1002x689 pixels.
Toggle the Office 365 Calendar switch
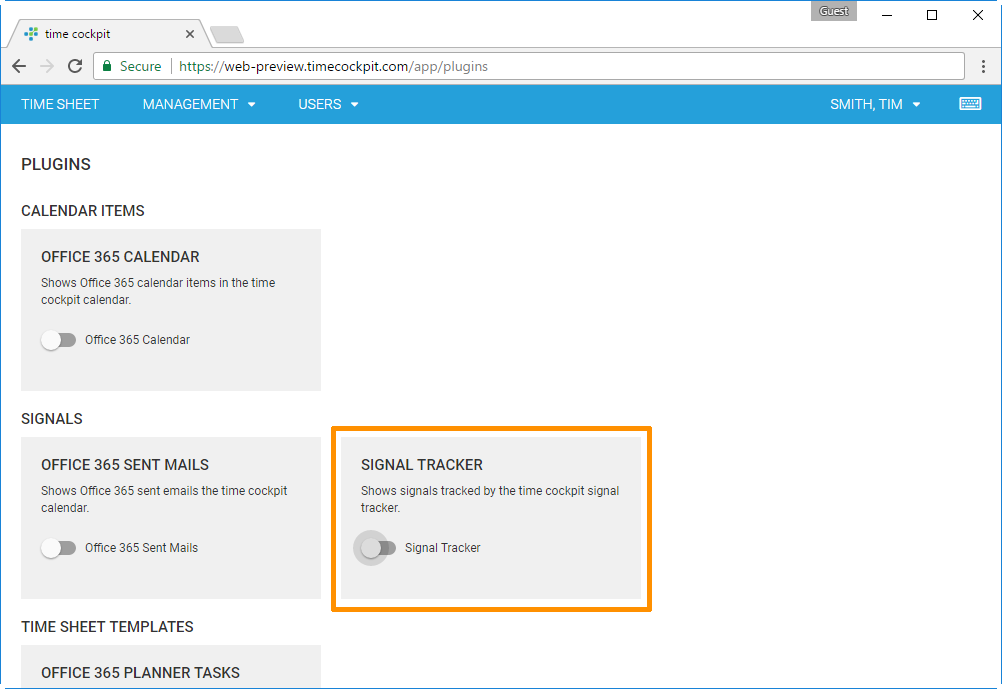pyautogui.click(x=58, y=340)
